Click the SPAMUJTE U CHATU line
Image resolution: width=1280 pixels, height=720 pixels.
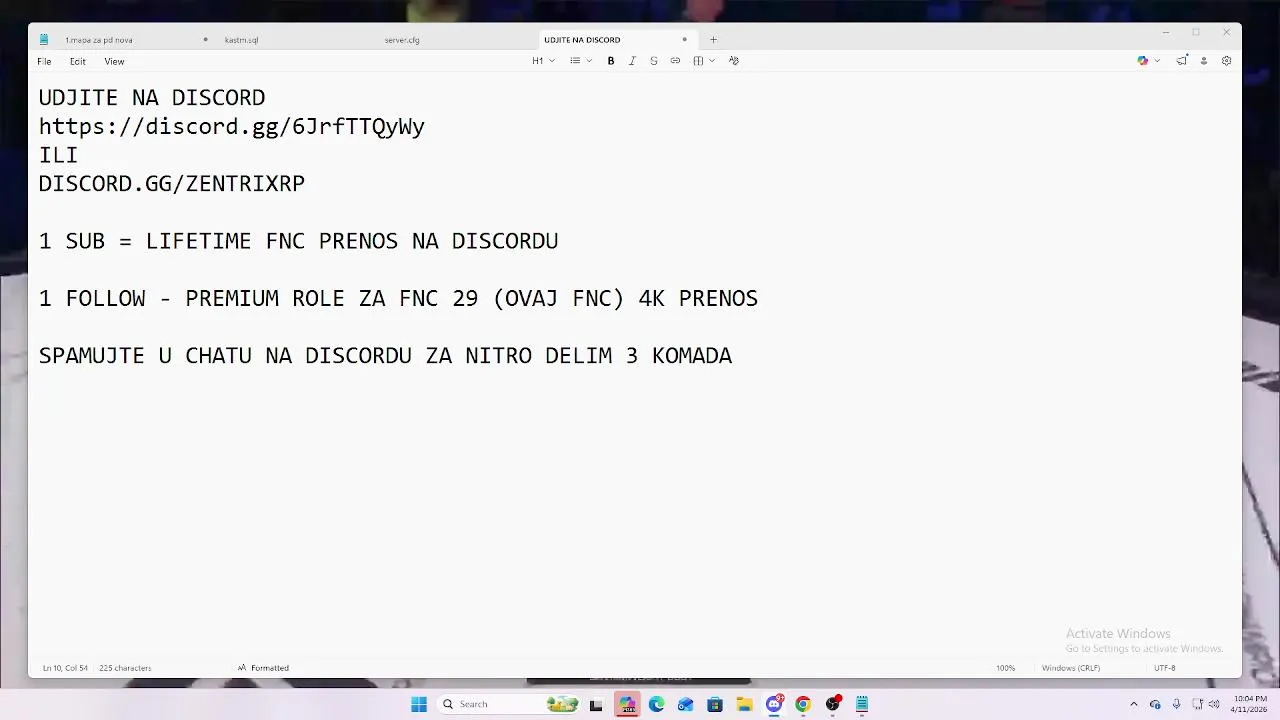coord(385,356)
